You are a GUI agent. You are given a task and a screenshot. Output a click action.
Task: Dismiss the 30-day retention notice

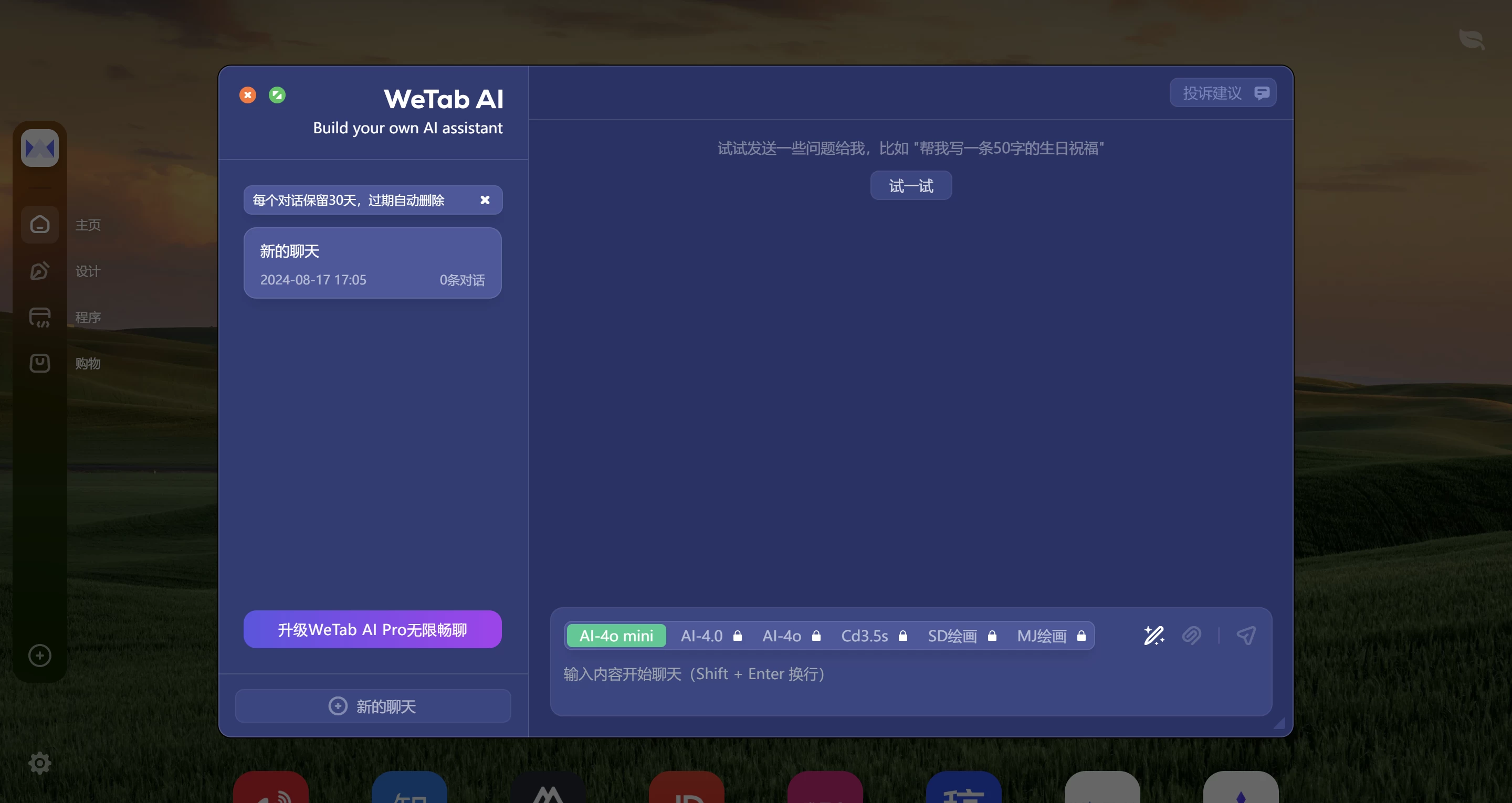coord(485,200)
